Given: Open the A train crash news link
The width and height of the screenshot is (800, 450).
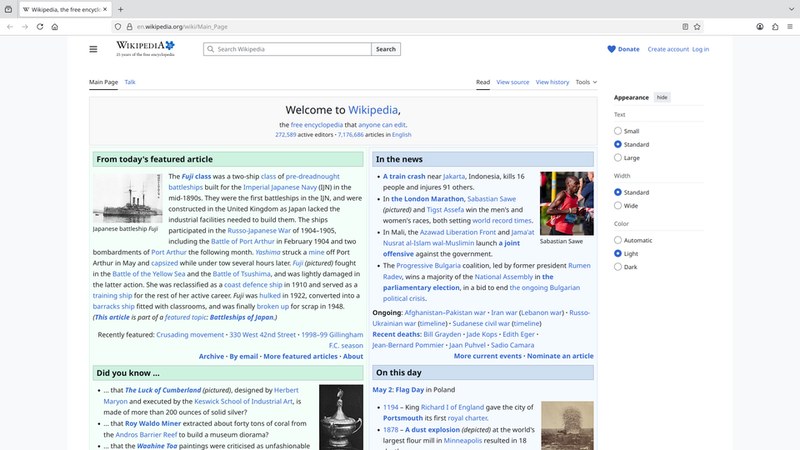Looking at the screenshot, I should [x=404, y=177].
